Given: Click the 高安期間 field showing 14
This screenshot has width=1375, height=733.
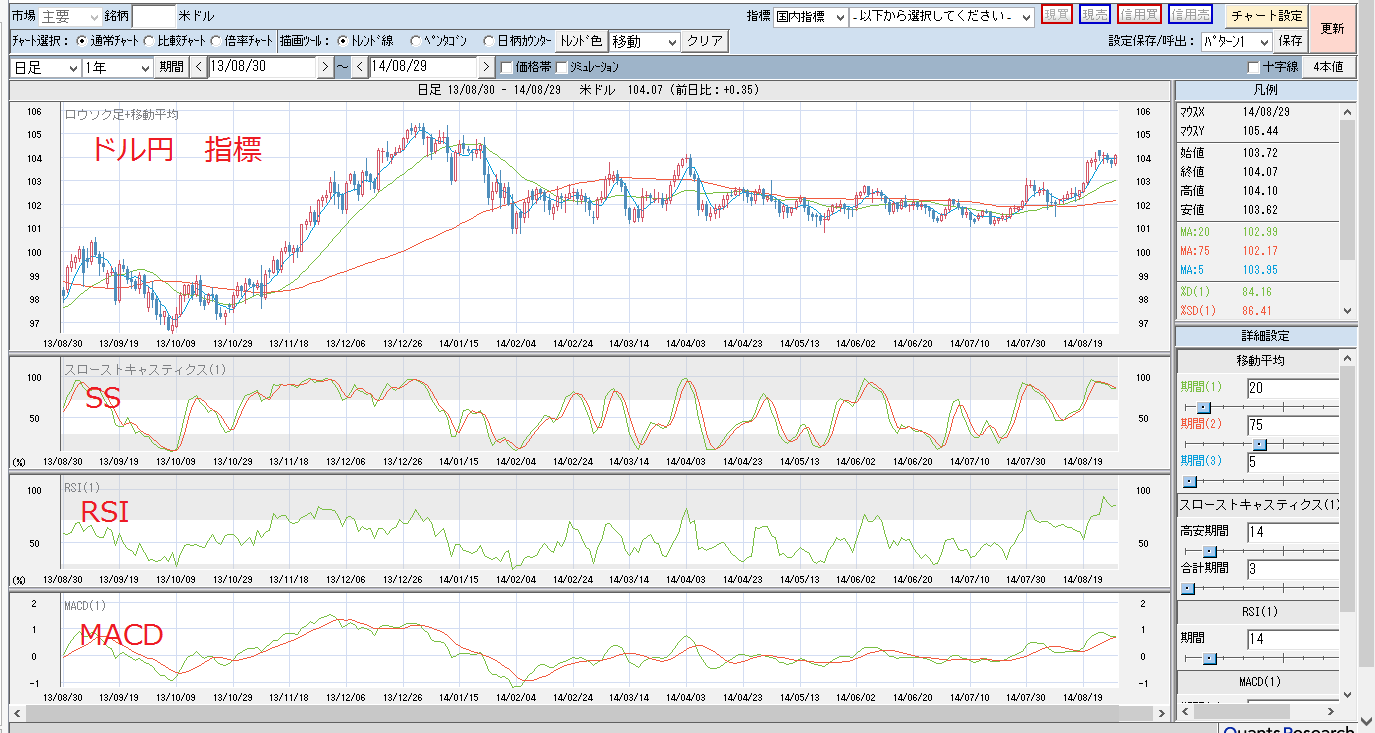Looking at the screenshot, I should click(1293, 532).
